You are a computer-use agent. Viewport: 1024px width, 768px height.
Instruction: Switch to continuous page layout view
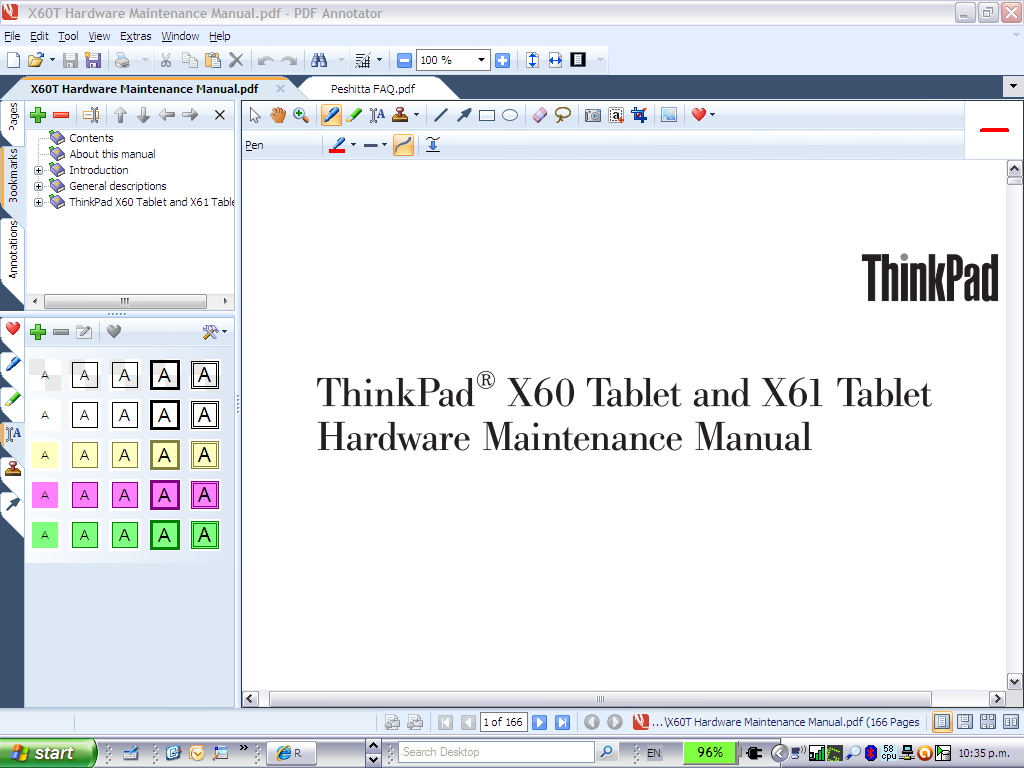pos(965,722)
